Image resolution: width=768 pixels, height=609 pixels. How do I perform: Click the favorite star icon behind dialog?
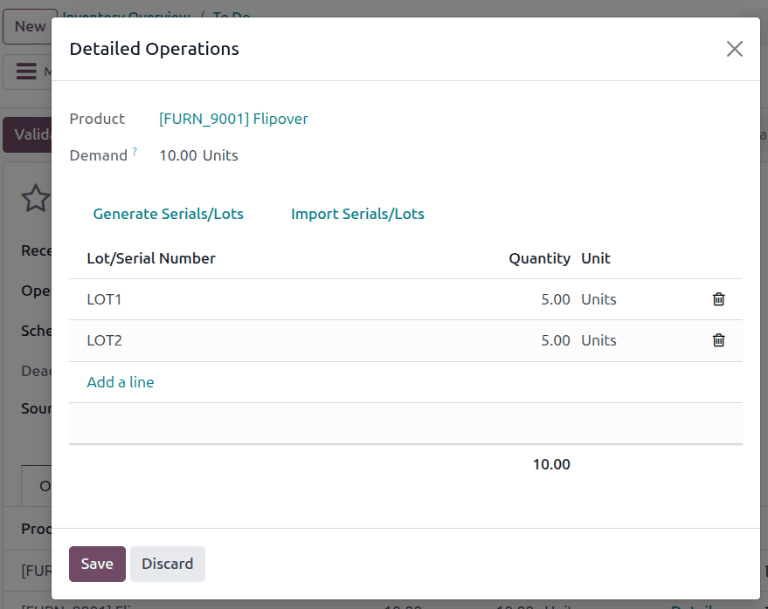35,198
